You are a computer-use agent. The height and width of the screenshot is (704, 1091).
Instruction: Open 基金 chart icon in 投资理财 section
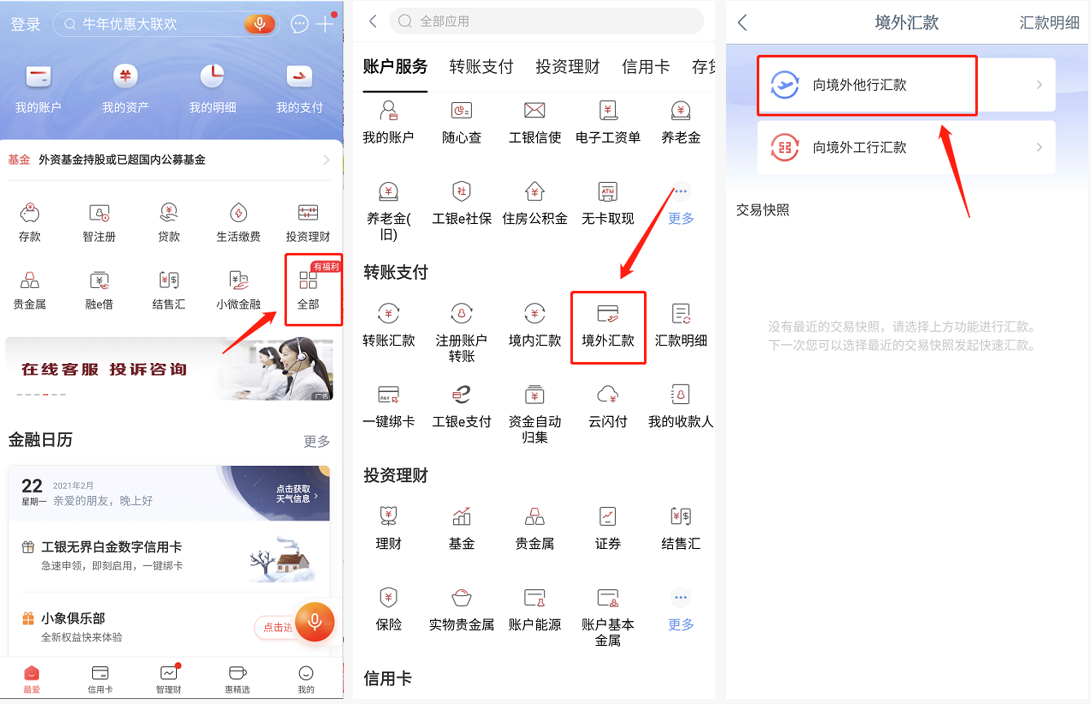tap(461, 517)
